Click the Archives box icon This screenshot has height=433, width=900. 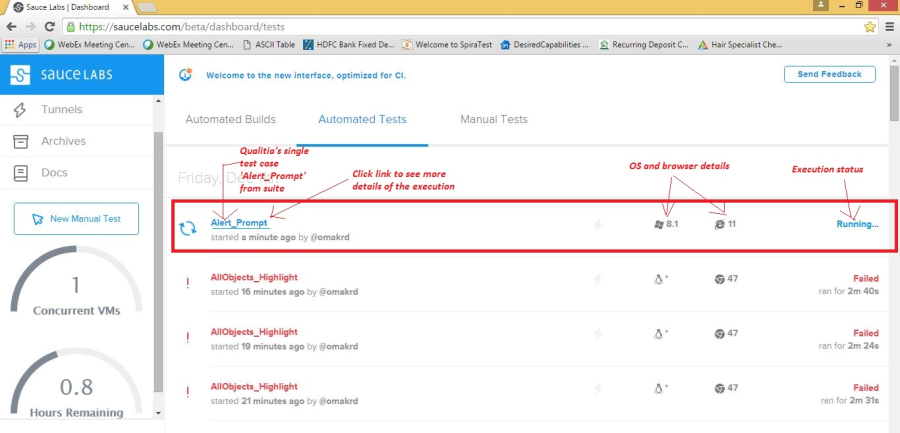tap(19, 141)
